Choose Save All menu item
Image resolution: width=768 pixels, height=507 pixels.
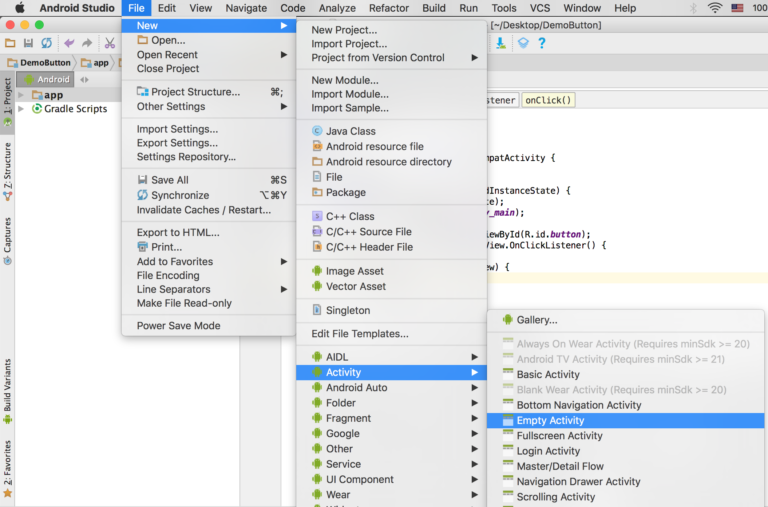point(209,180)
